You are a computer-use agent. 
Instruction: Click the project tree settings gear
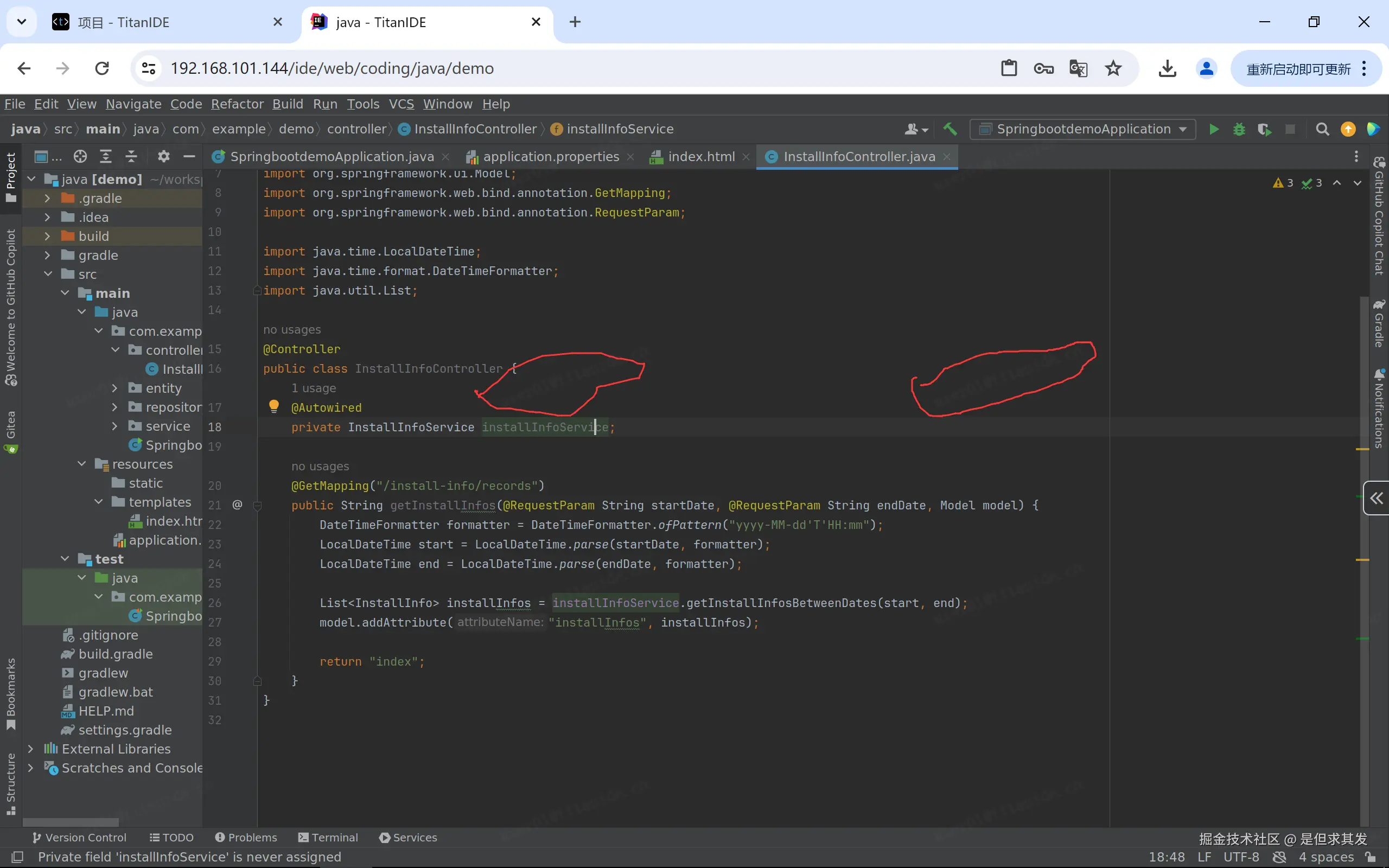[x=163, y=156]
